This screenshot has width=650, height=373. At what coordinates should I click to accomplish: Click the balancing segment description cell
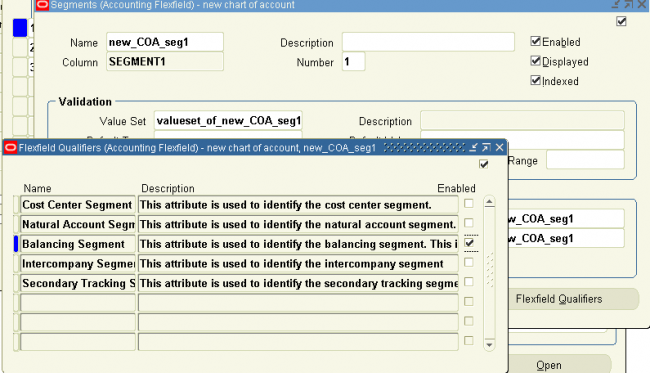coord(298,244)
